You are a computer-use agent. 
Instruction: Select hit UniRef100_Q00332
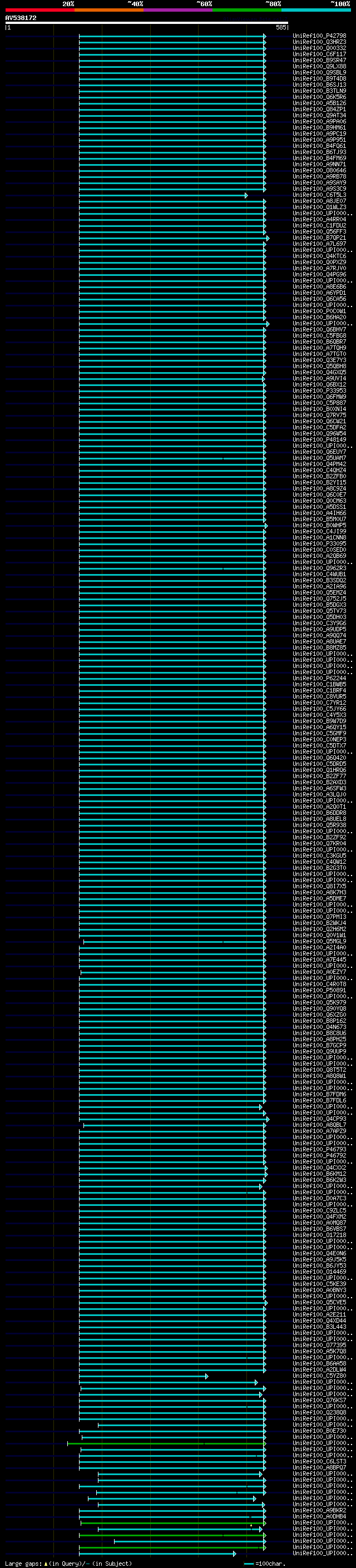point(319,48)
